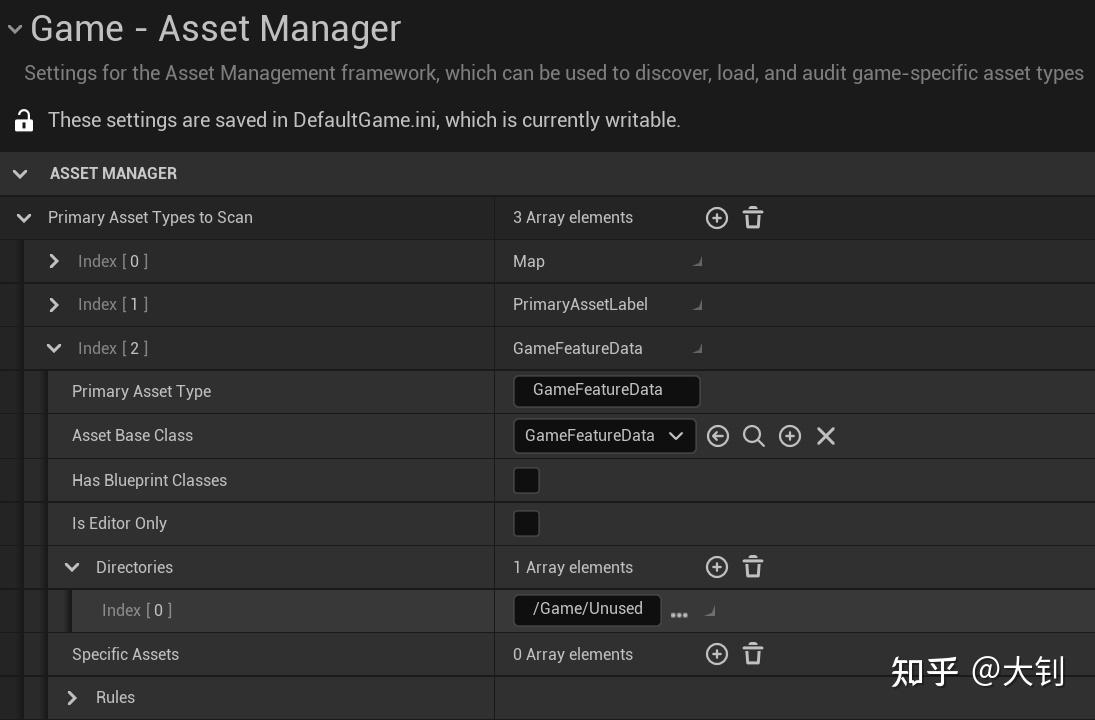Delete all Primary Asset Types to Scan elements
Screen dimensions: 1095x720
[753, 218]
